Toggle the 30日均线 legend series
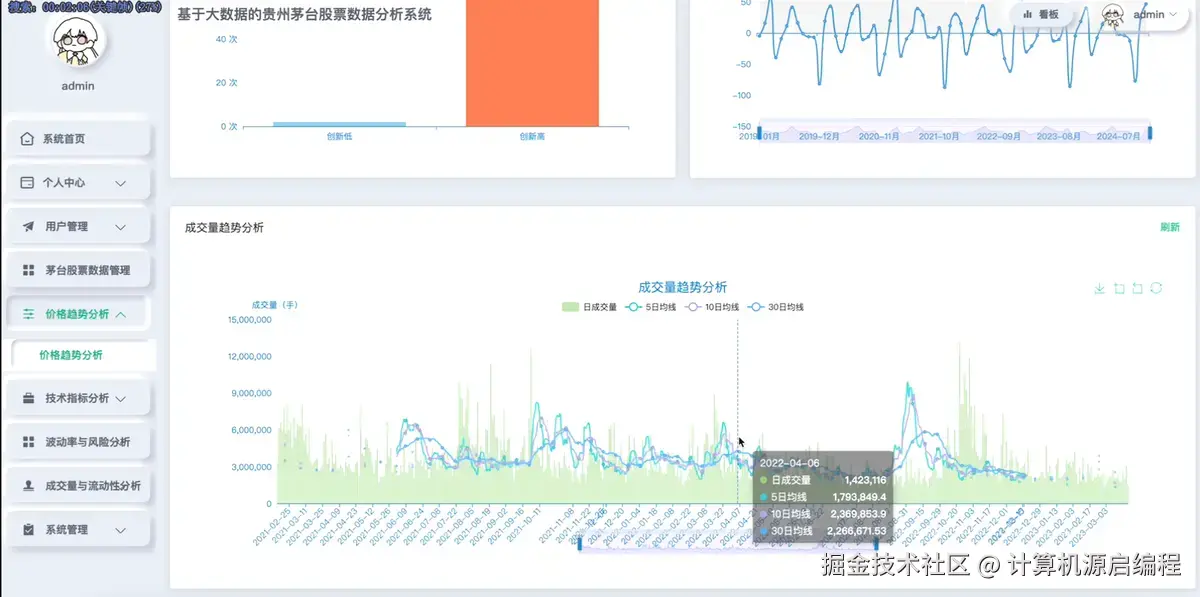This screenshot has height=597, width=1200. point(776,307)
